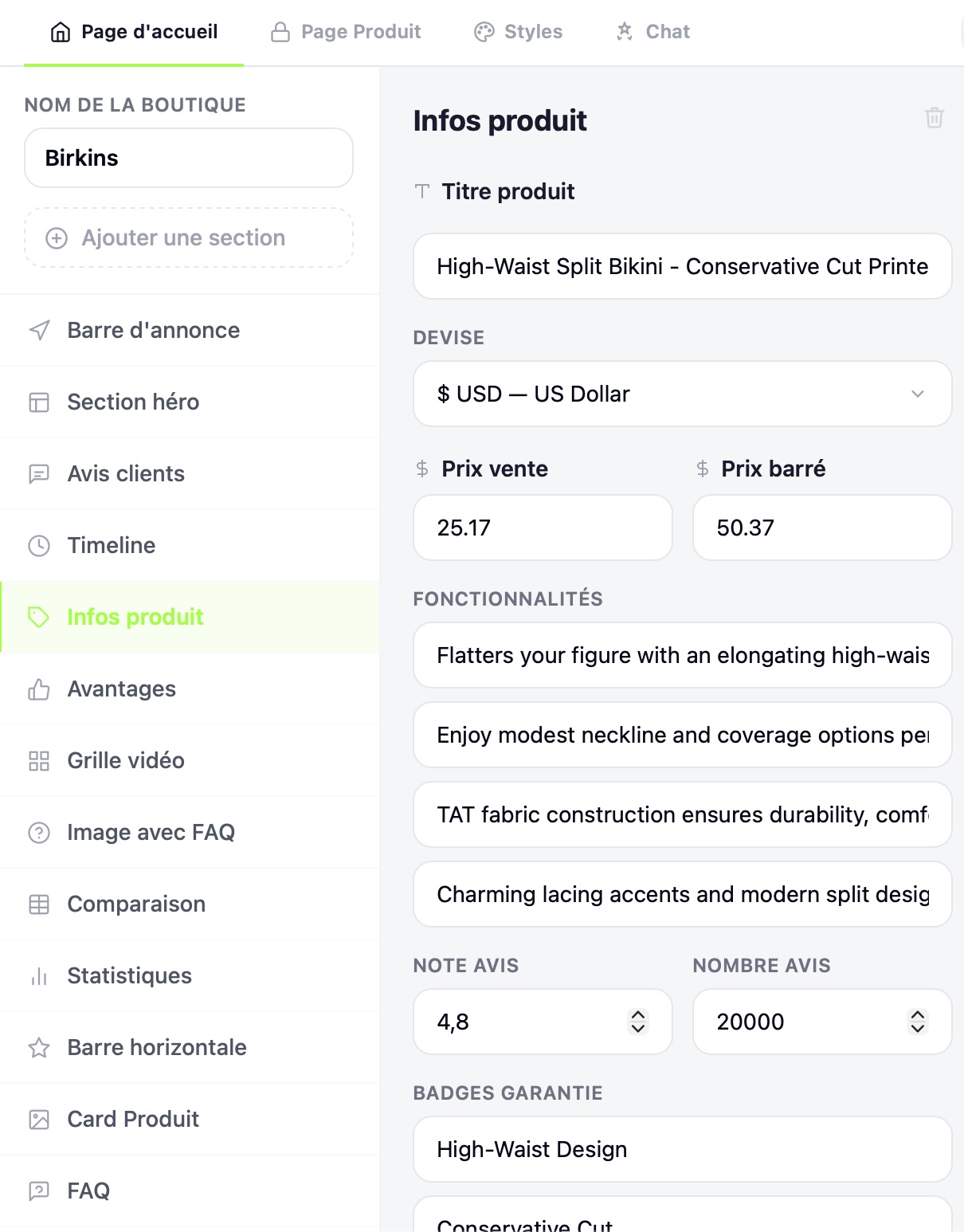The height and width of the screenshot is (1232, 964).
Task: Click the grid icon beside Grille vidéo
Action: click(39, 760)
